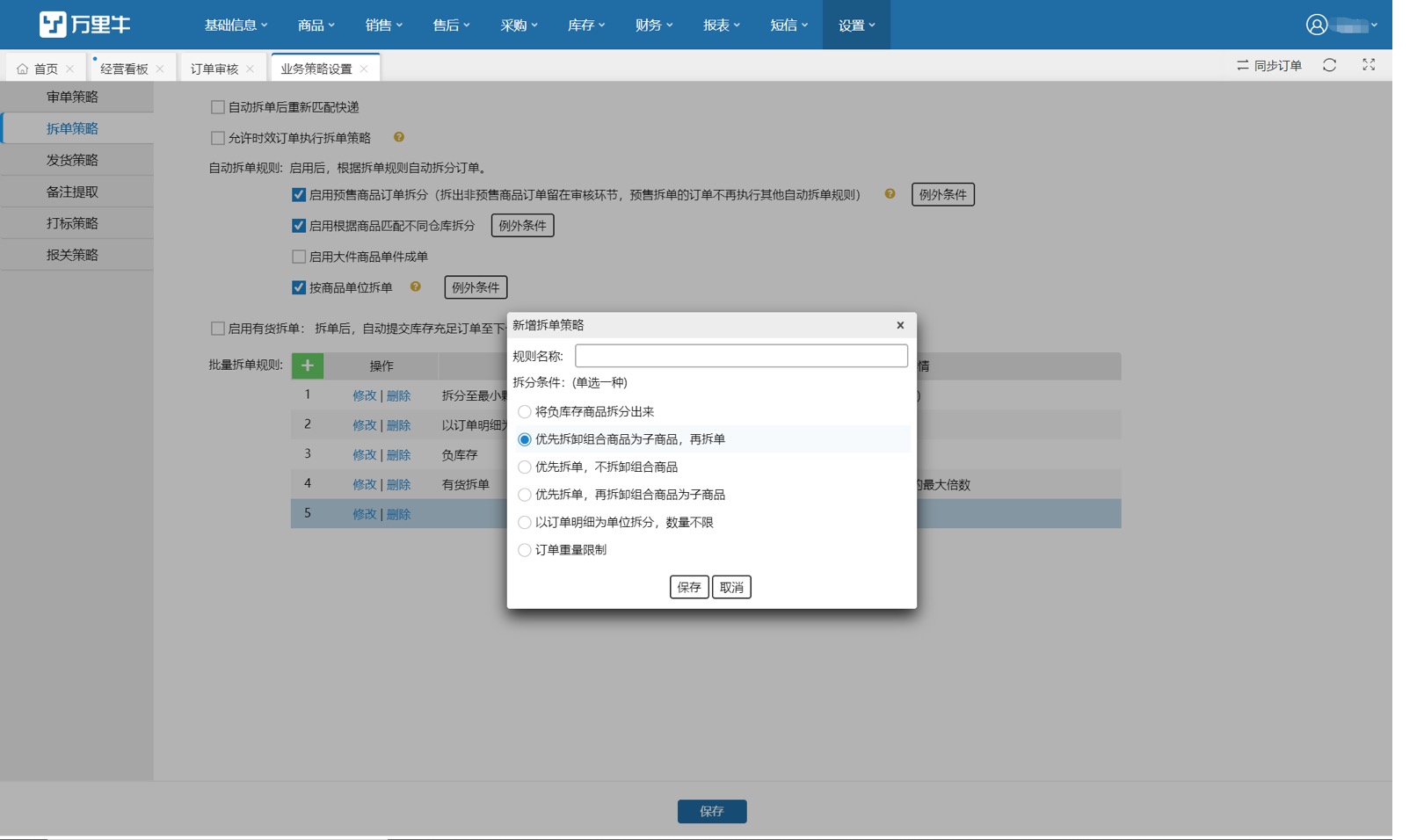Expand the 库存 menu
The image size is (1424, 840).
[586, 25]
